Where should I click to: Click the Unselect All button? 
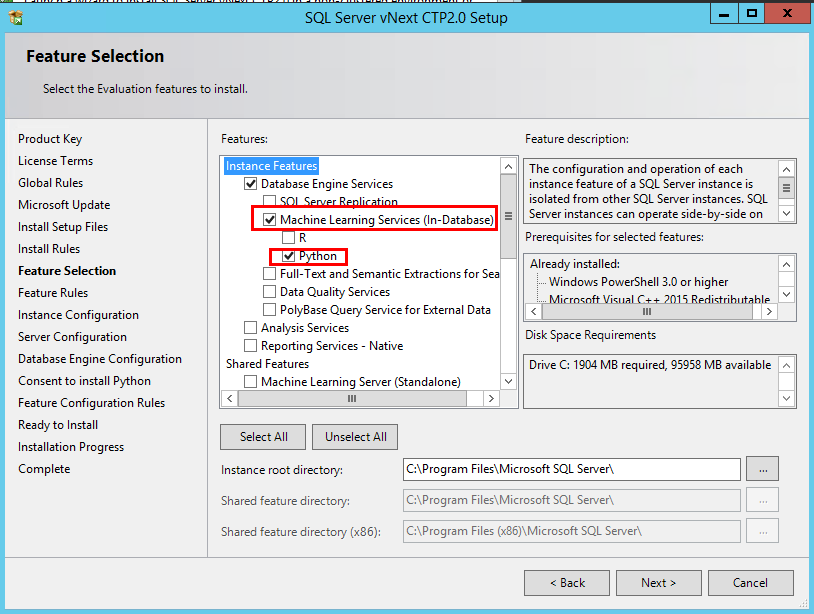[356, 437]
